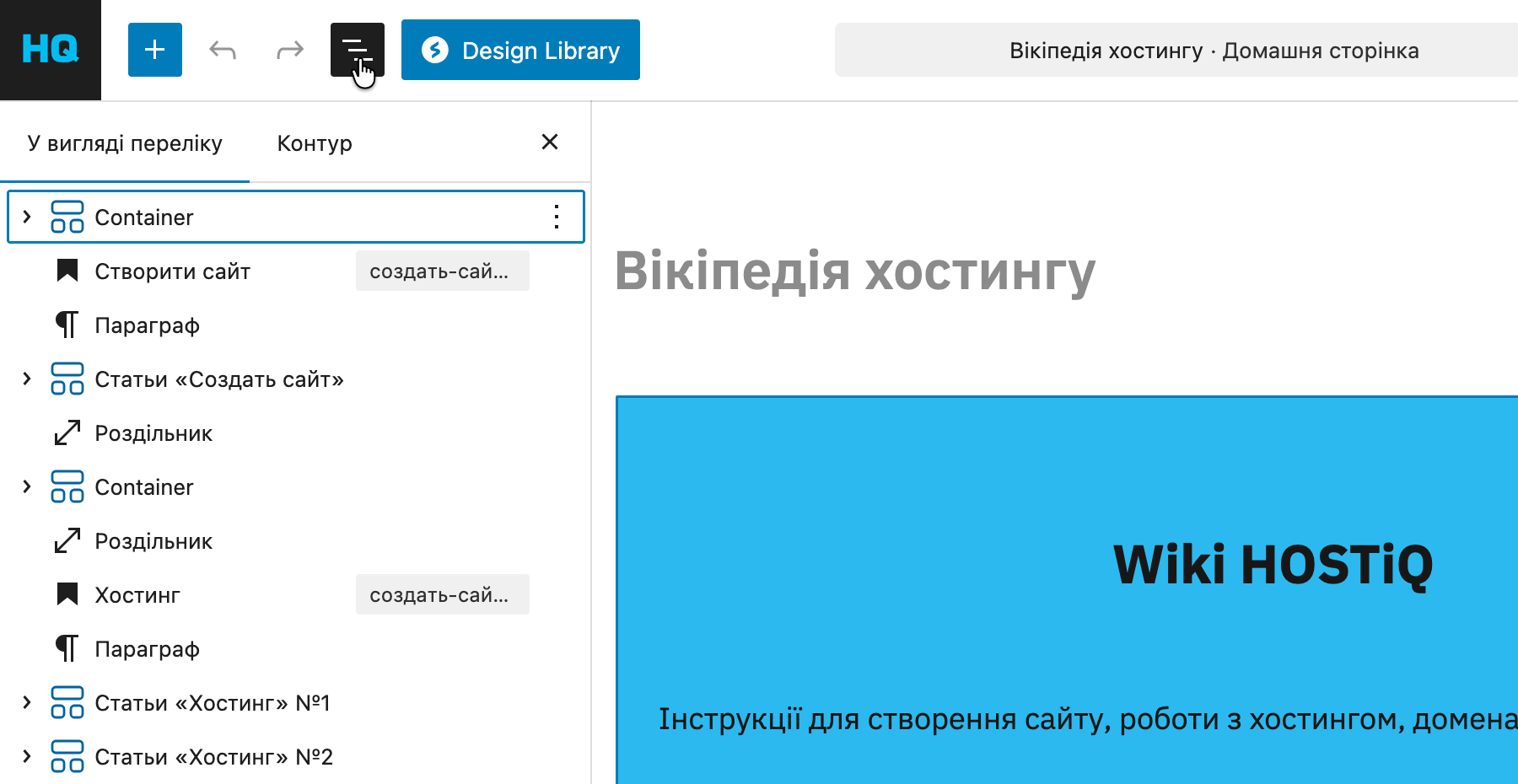Open the block inserter plus button
The width and height of the screenshot is (1518, 784).
coord(155,50)
